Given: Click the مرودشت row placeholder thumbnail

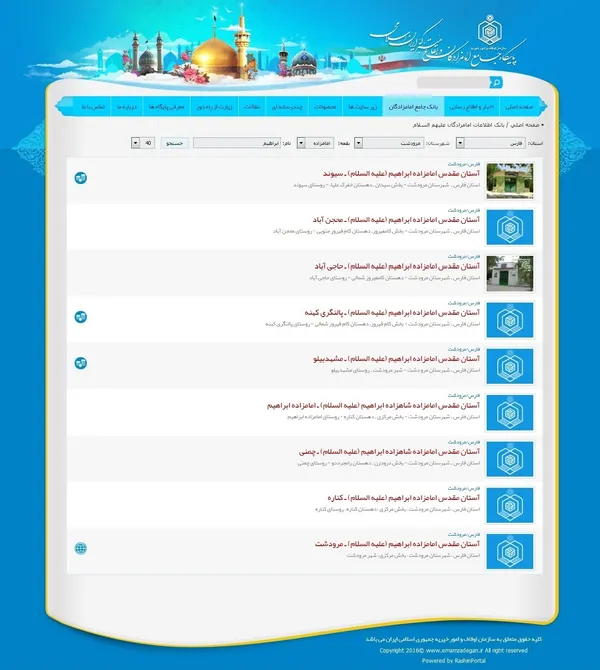Looking at the screenshot, I should 509,551.
